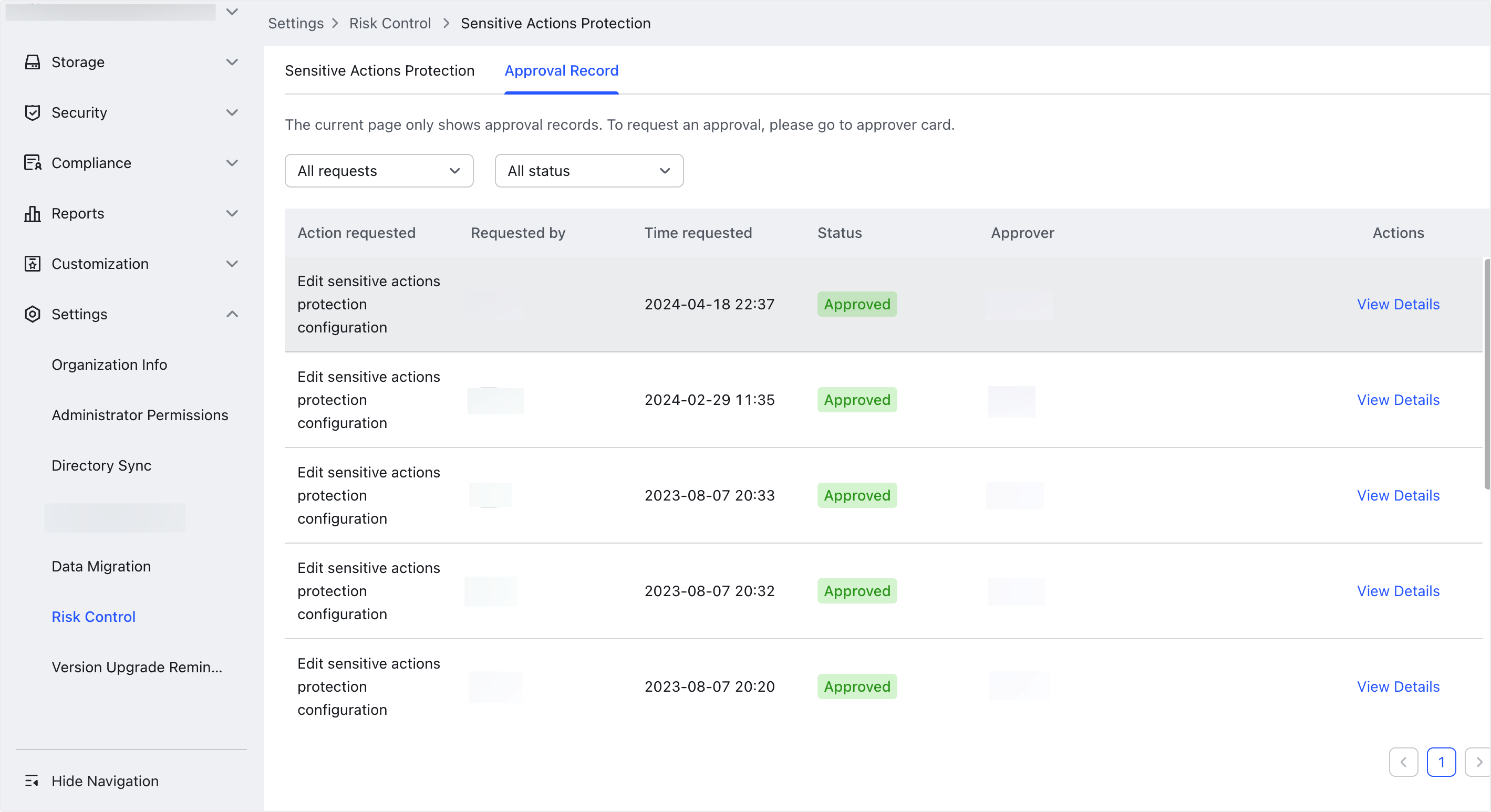This screenshot has height=812, width=1491.
Task: Click the Status column header
Action: (x=839, y=233)
